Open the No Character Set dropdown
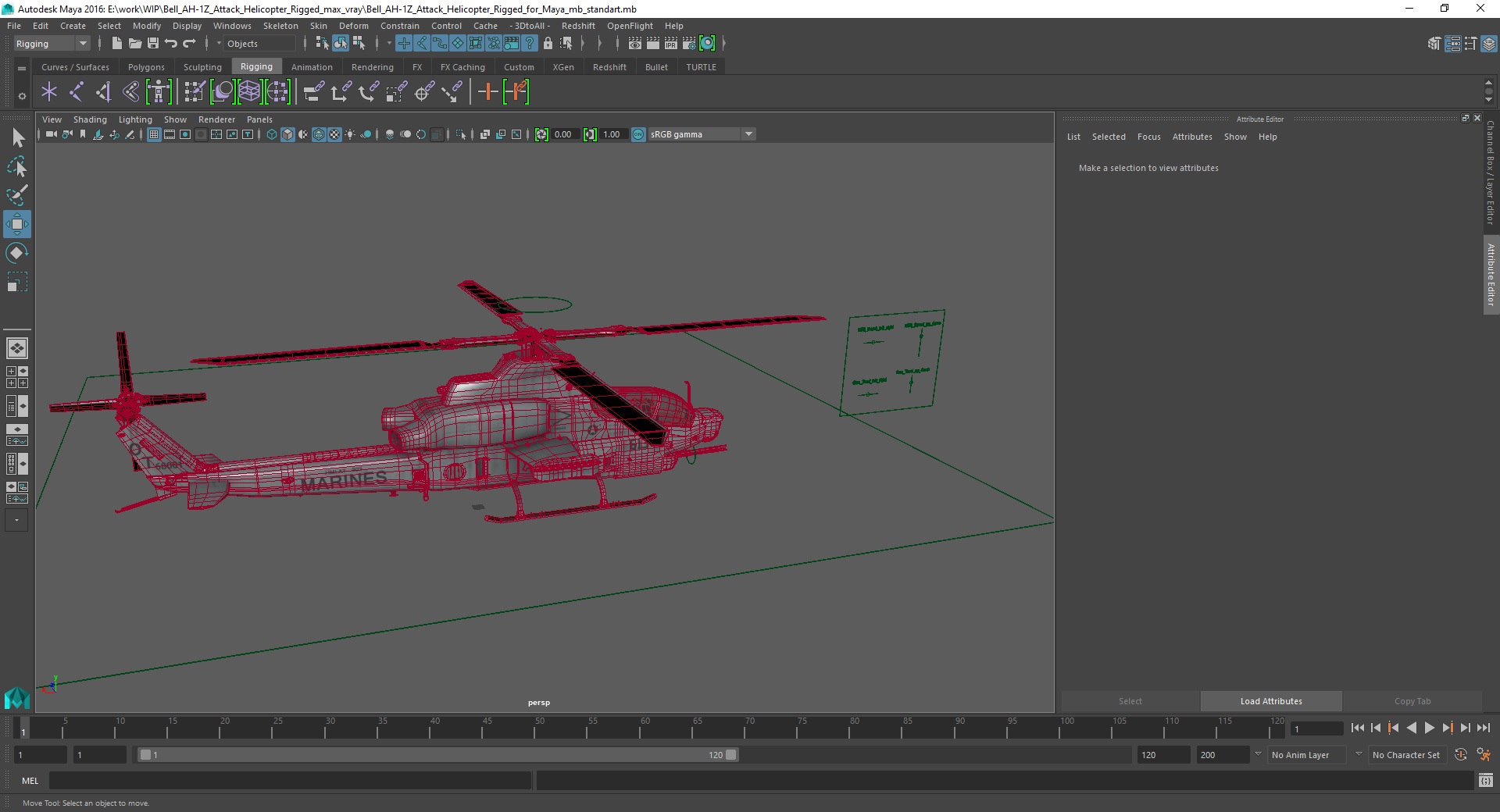 [x=1406, y=755]
